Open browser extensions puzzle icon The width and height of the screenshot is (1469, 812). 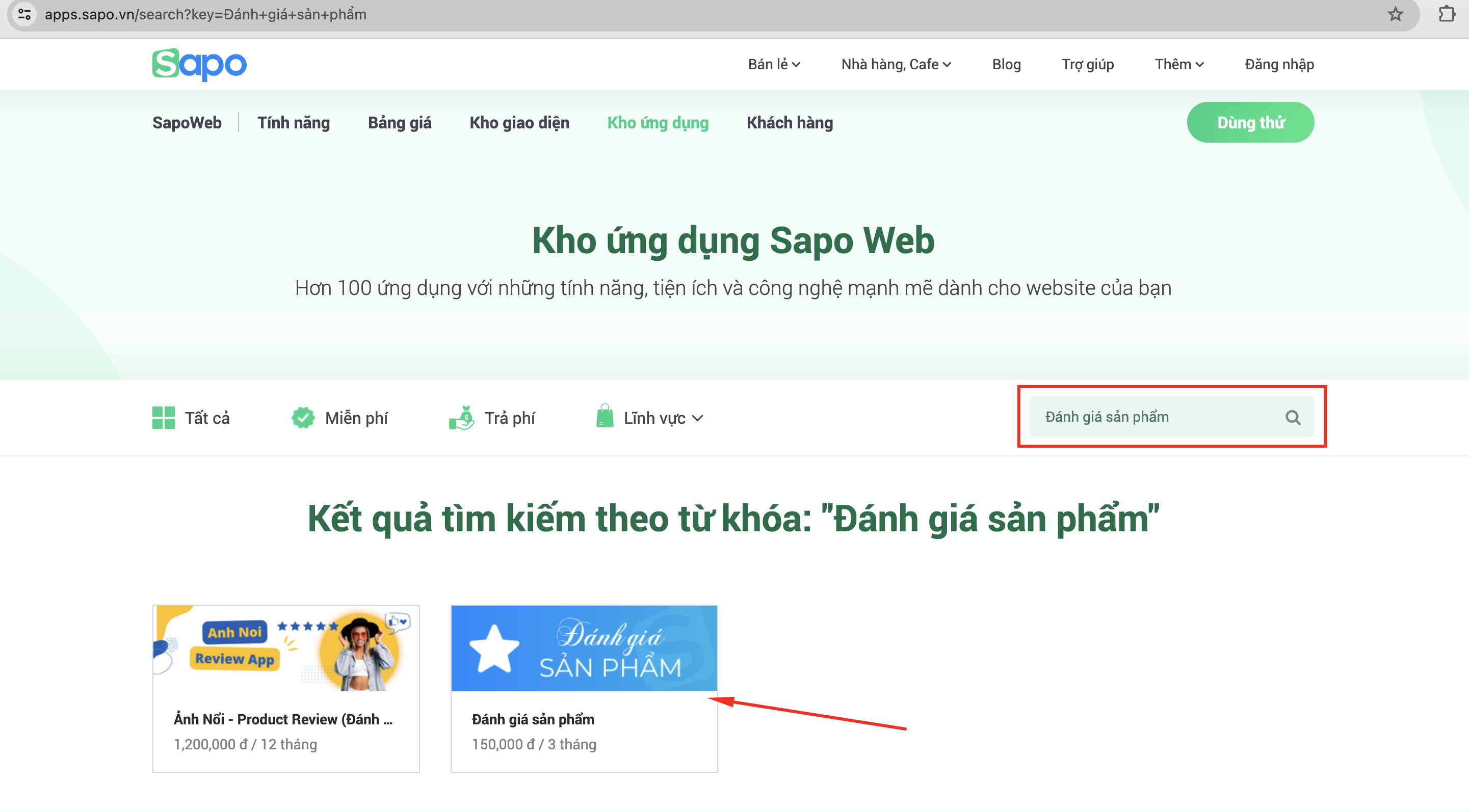click(x=1447, y=14)
